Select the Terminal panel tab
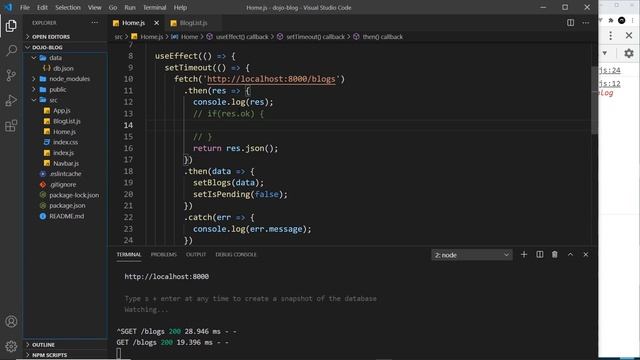640x360 pixels. [129, 254]
